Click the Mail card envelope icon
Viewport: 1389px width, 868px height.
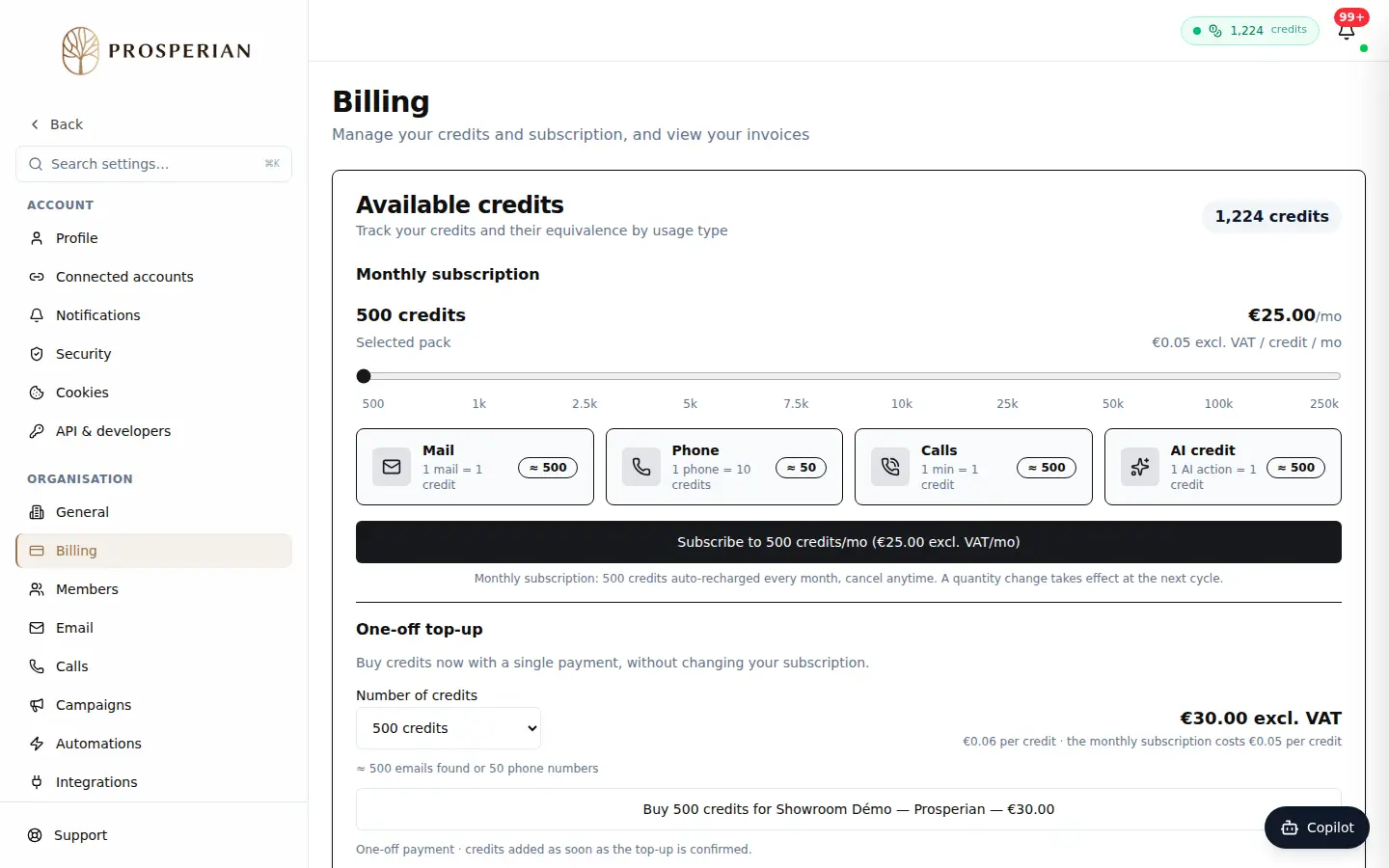[392, 467]
